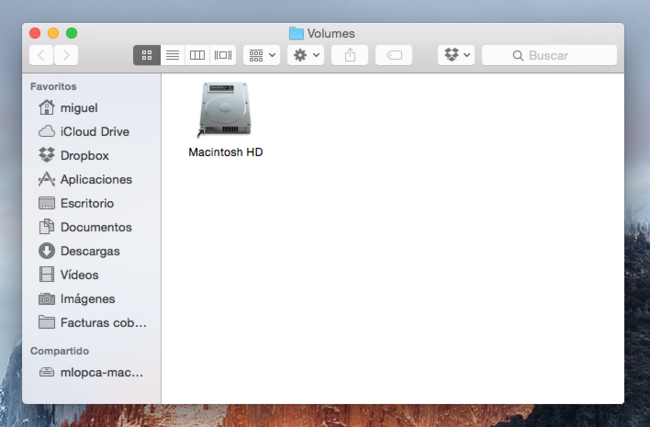Click the Edit Tags toolbar button

pos(394,55)
